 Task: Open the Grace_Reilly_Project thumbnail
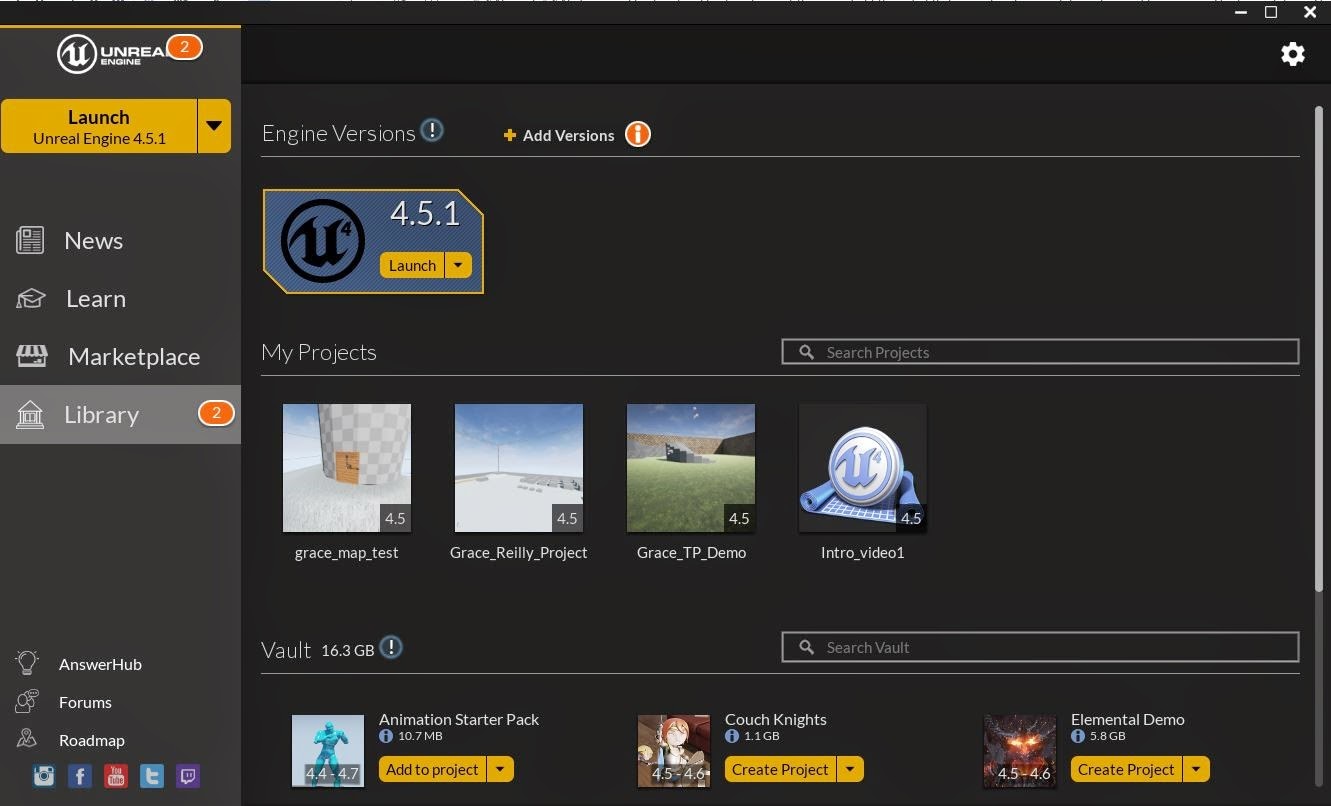(519, 468)
